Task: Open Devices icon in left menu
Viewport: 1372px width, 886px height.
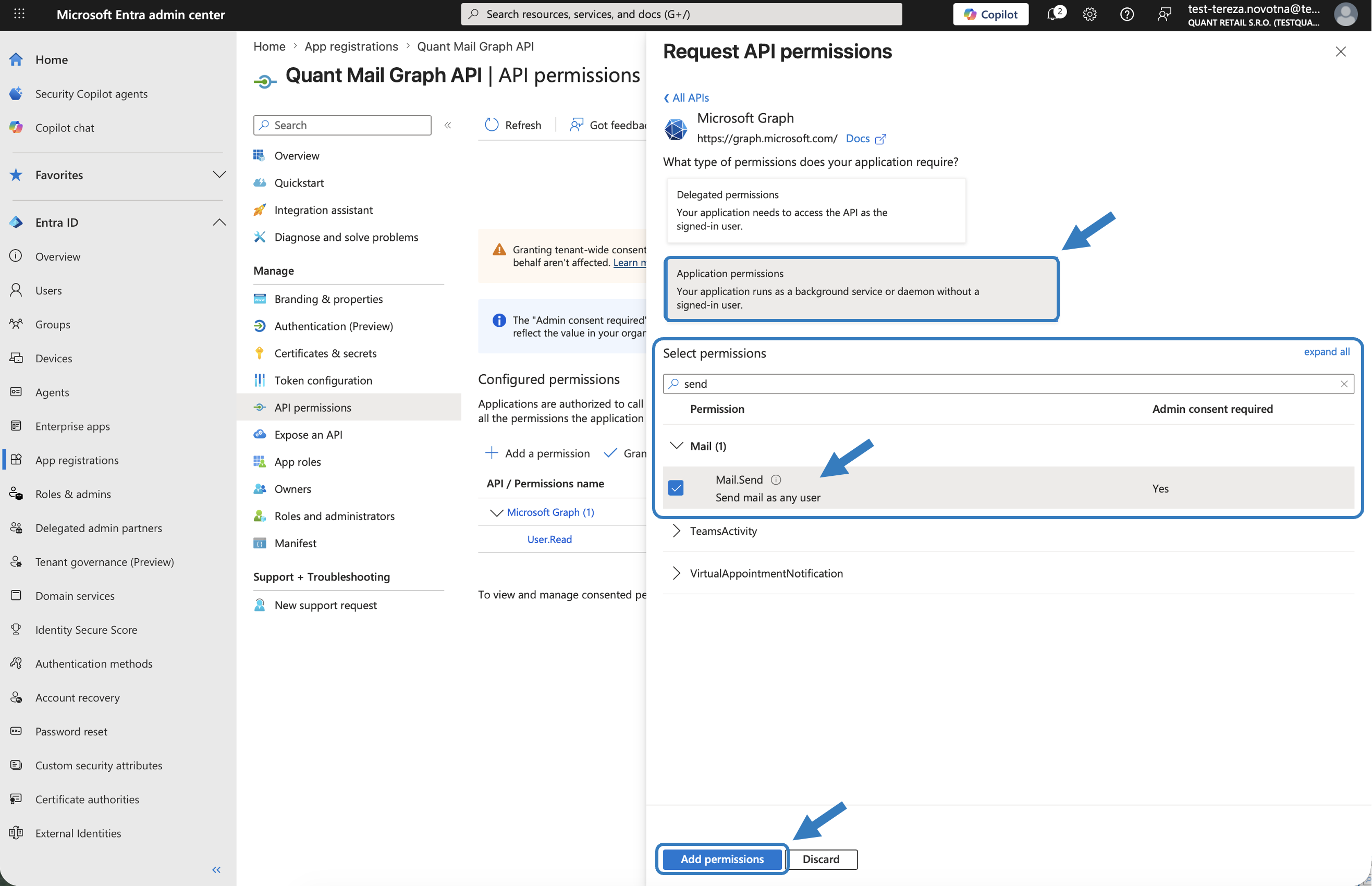Action: [16, 358]
